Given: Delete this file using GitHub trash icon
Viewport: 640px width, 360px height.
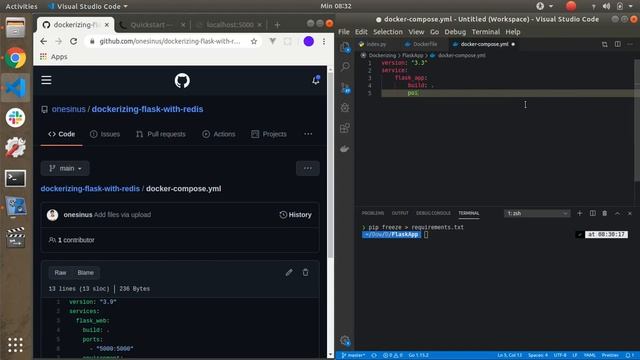Looking at the screenshot, I should 305,272.
